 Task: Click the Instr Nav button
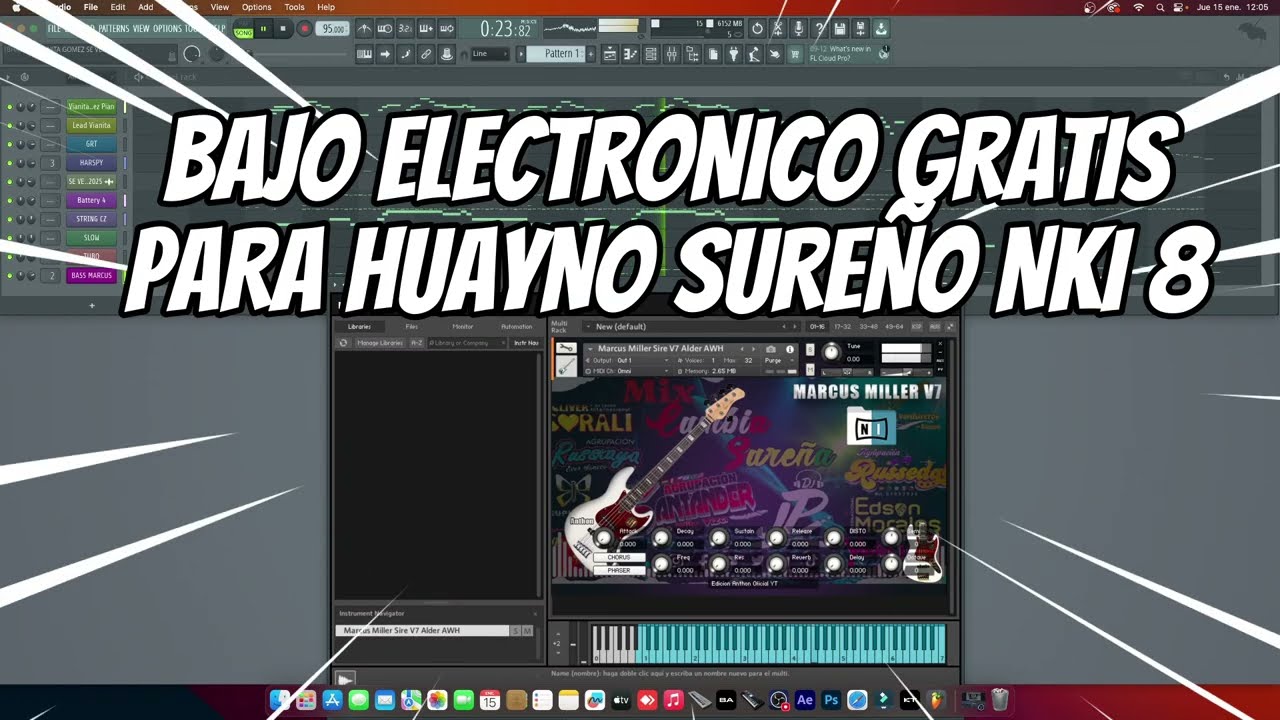click(526, 343)
